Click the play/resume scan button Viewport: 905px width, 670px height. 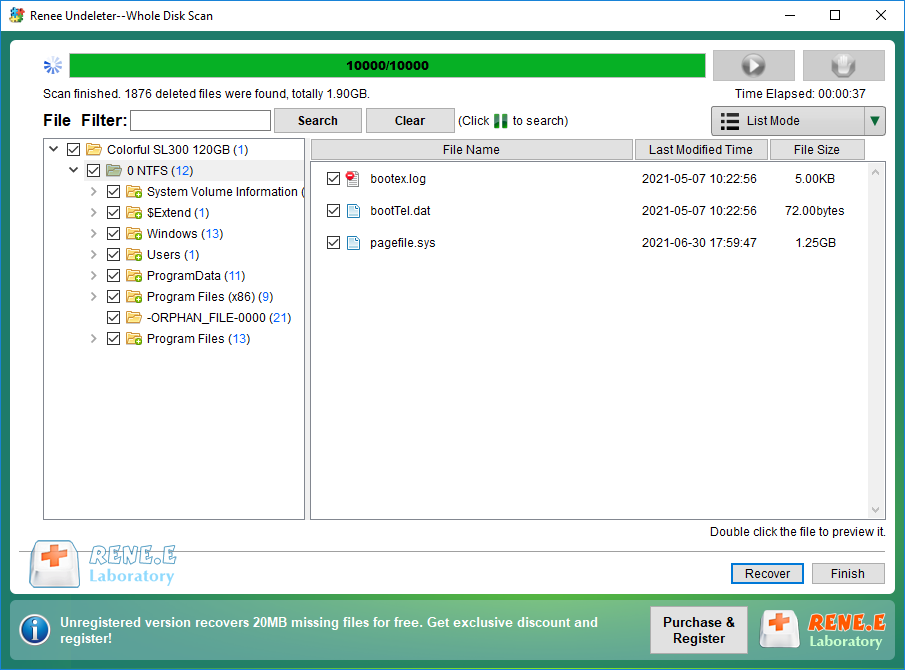tap(753, 65)
